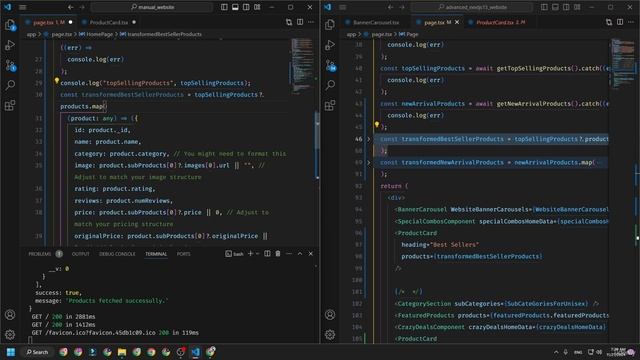
Task: Open the OUTPUT panel tab
Action: point(80,254)
